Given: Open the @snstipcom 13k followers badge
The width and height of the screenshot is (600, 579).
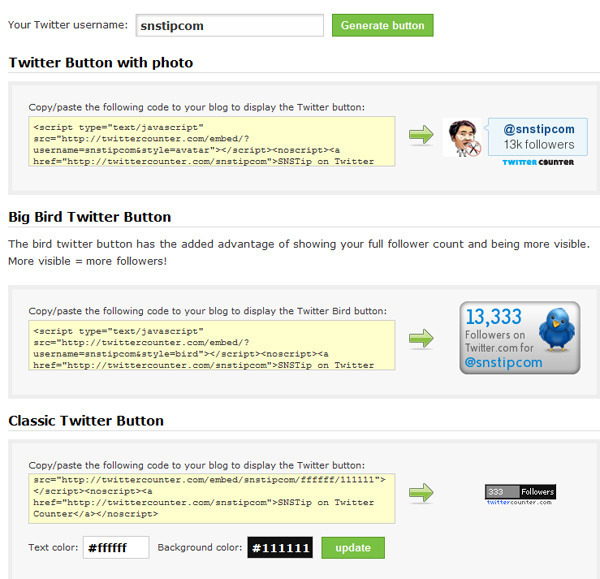Looking at the screenshot, I should [x=538, y=137].
